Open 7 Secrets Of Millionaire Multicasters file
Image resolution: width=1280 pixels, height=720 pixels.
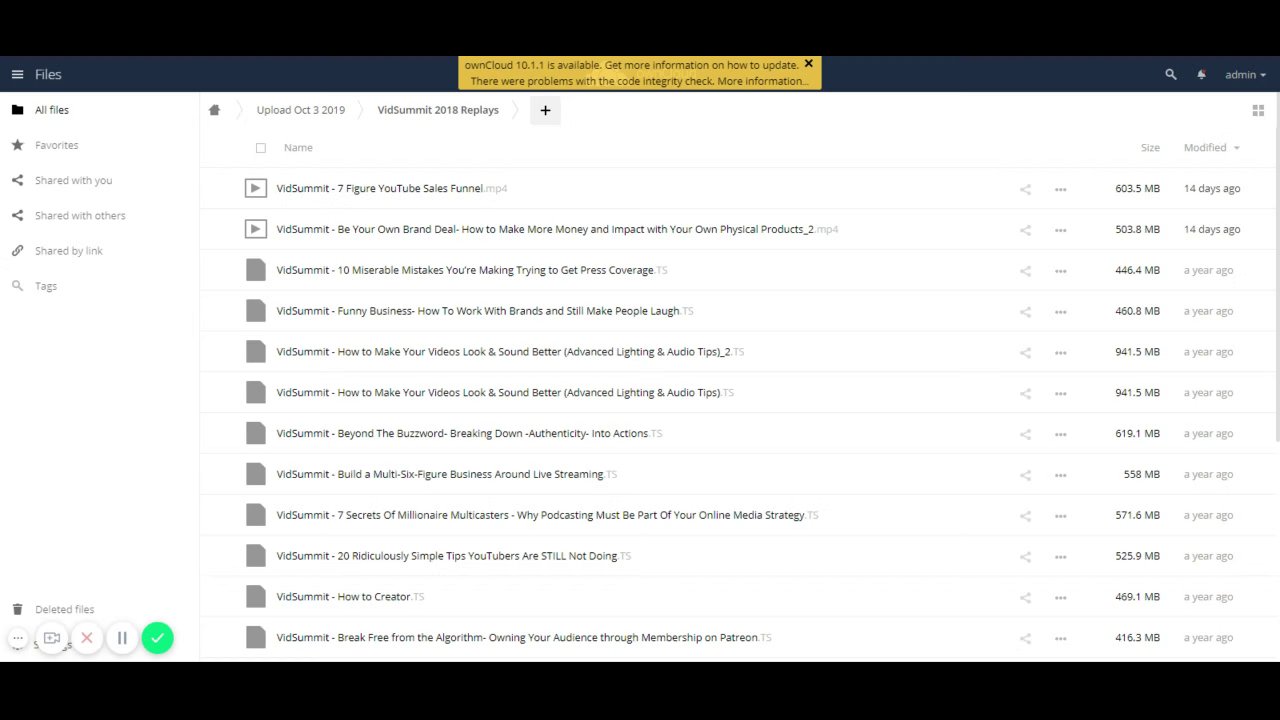coord(547,515)
